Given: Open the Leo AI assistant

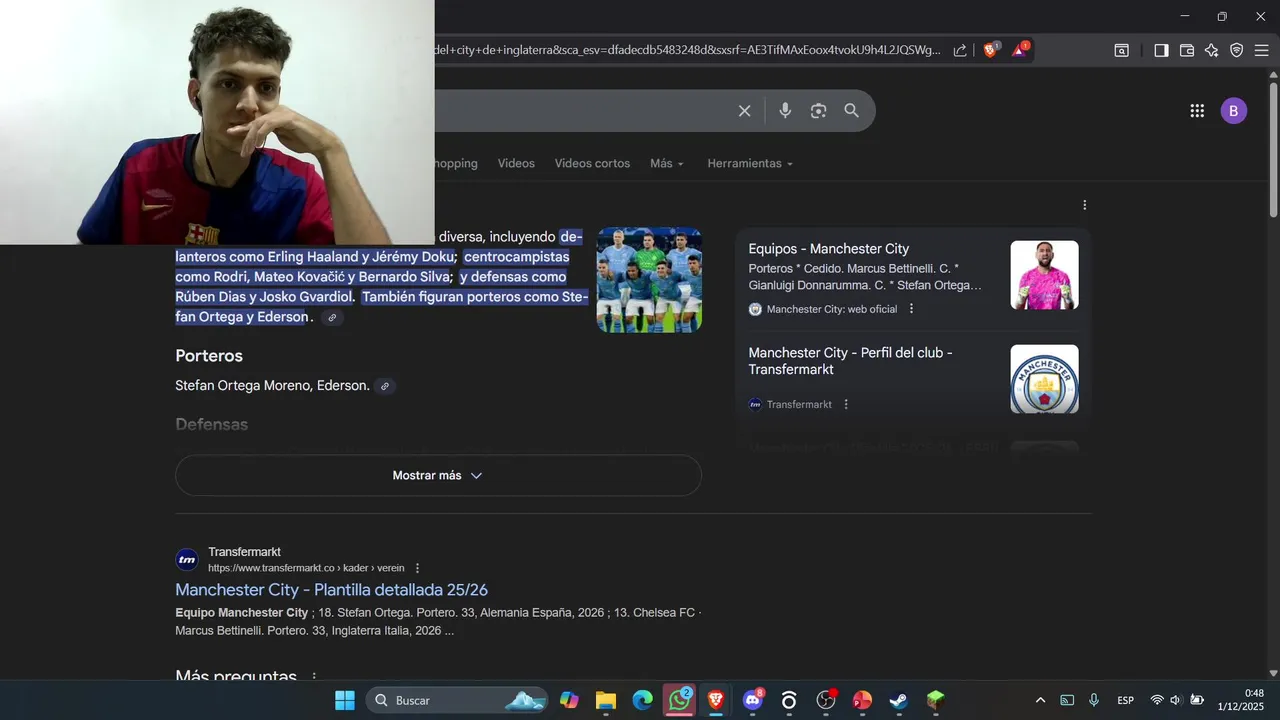Looking at the screenshot, I should [1211, 50].
